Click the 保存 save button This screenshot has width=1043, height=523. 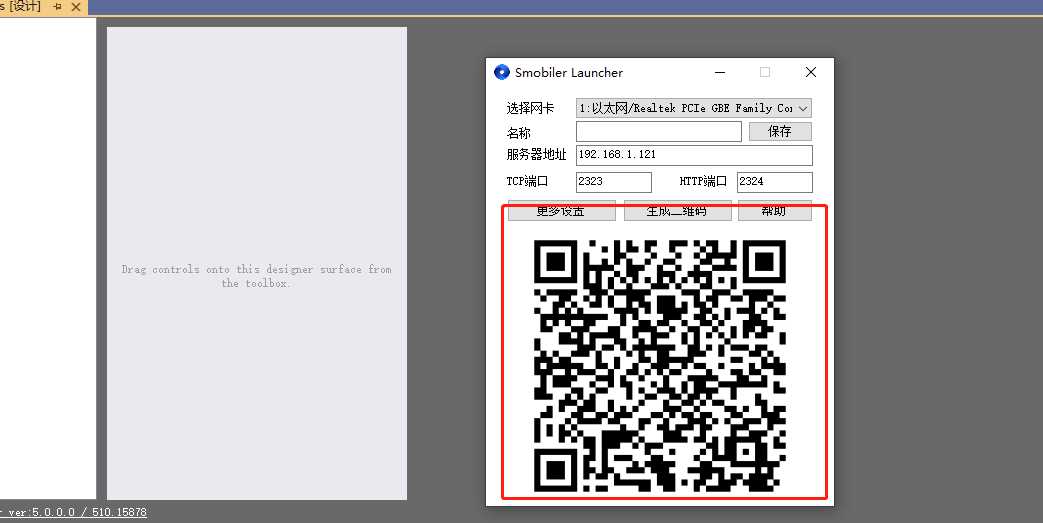tap(780, 131)
